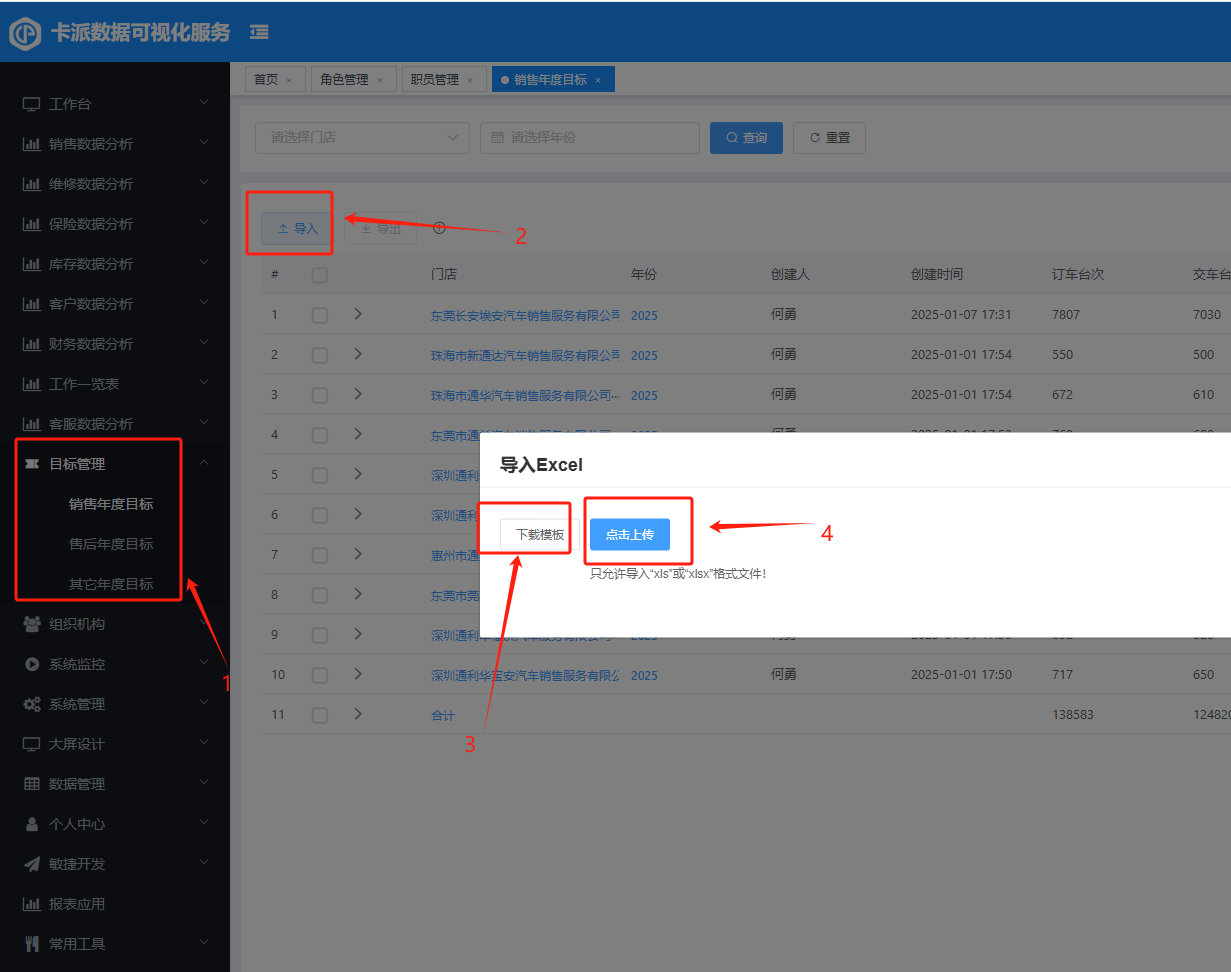The image size is (1231, 972).
Task: Toggle the select-all checkbox in table header
Action: click(319, 275)
